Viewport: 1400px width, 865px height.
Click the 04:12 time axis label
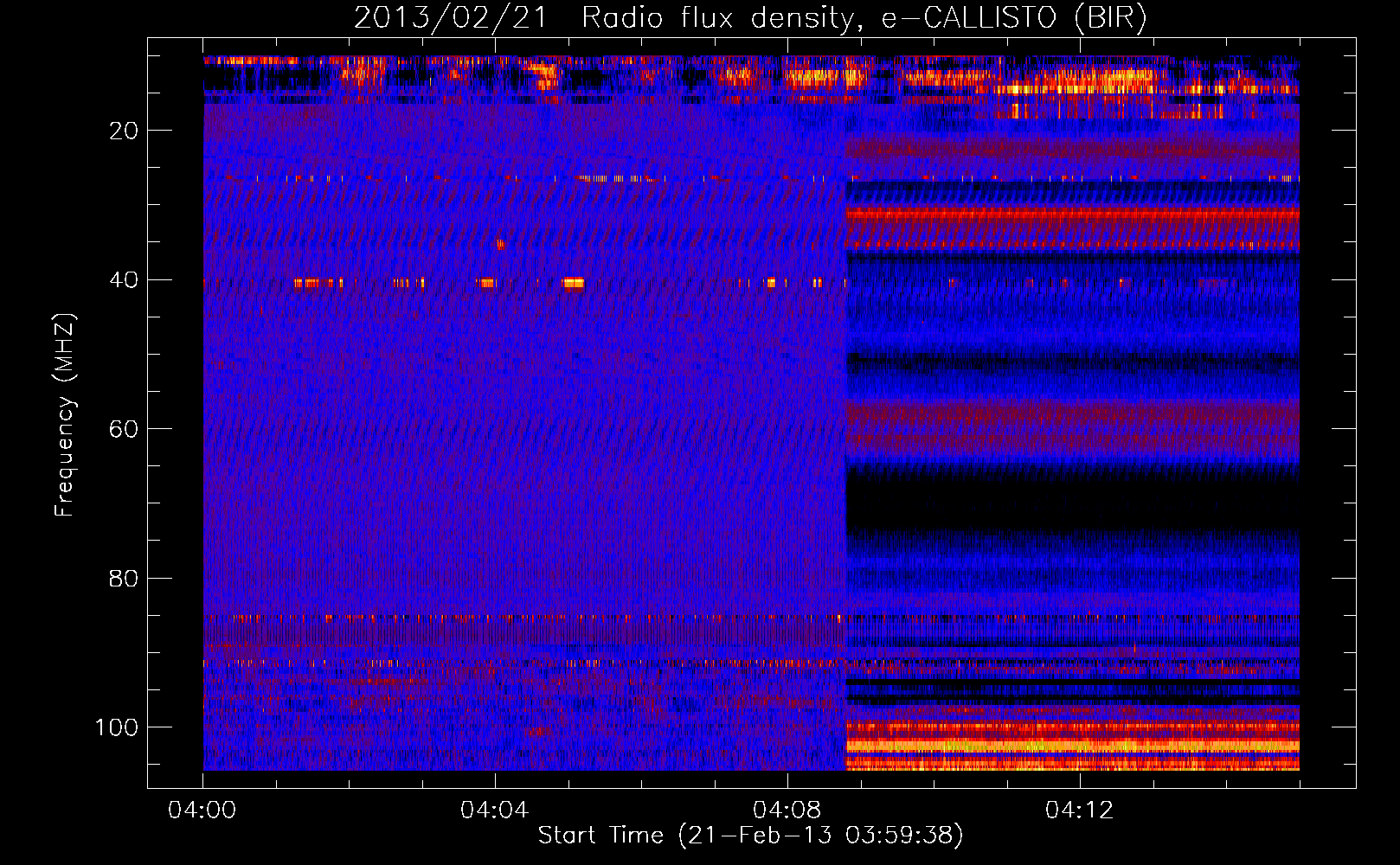coord(1080,811)
